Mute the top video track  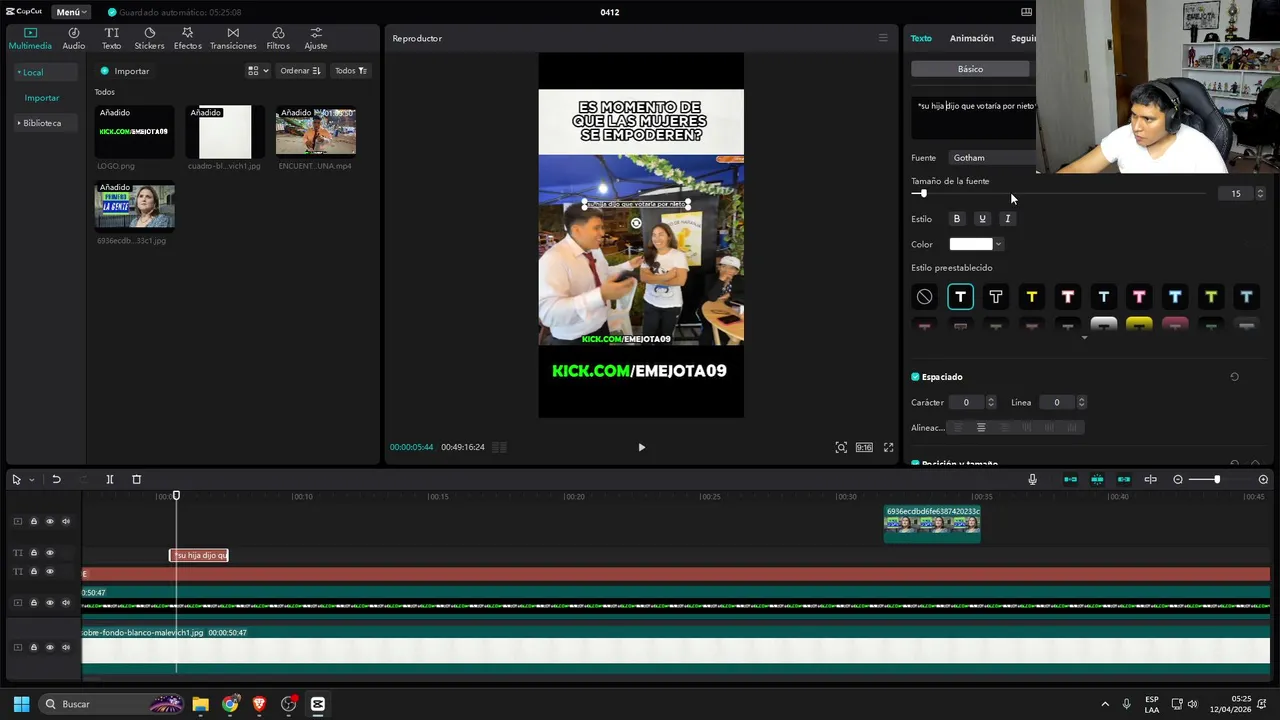point(66,521)
